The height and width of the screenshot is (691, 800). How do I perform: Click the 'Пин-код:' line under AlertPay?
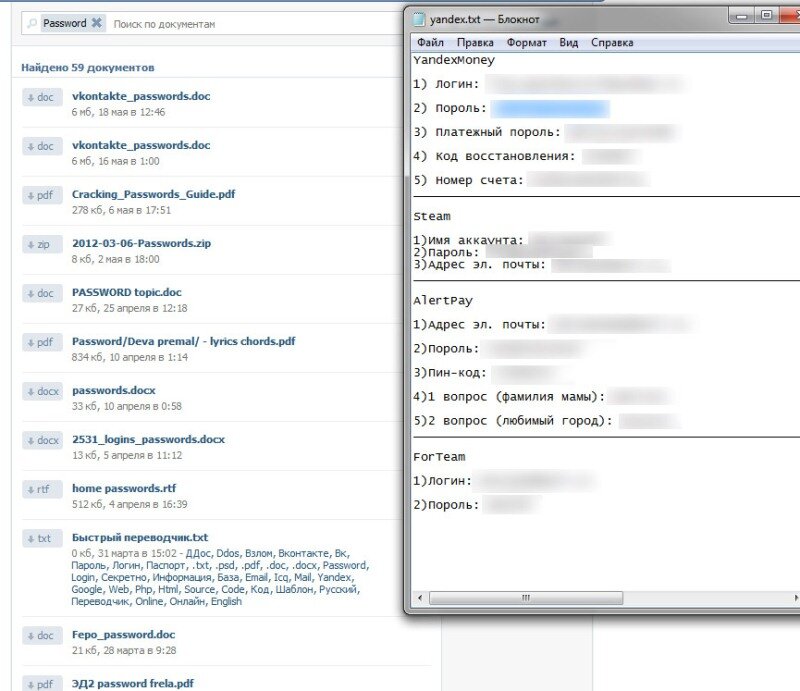point(450,373)
